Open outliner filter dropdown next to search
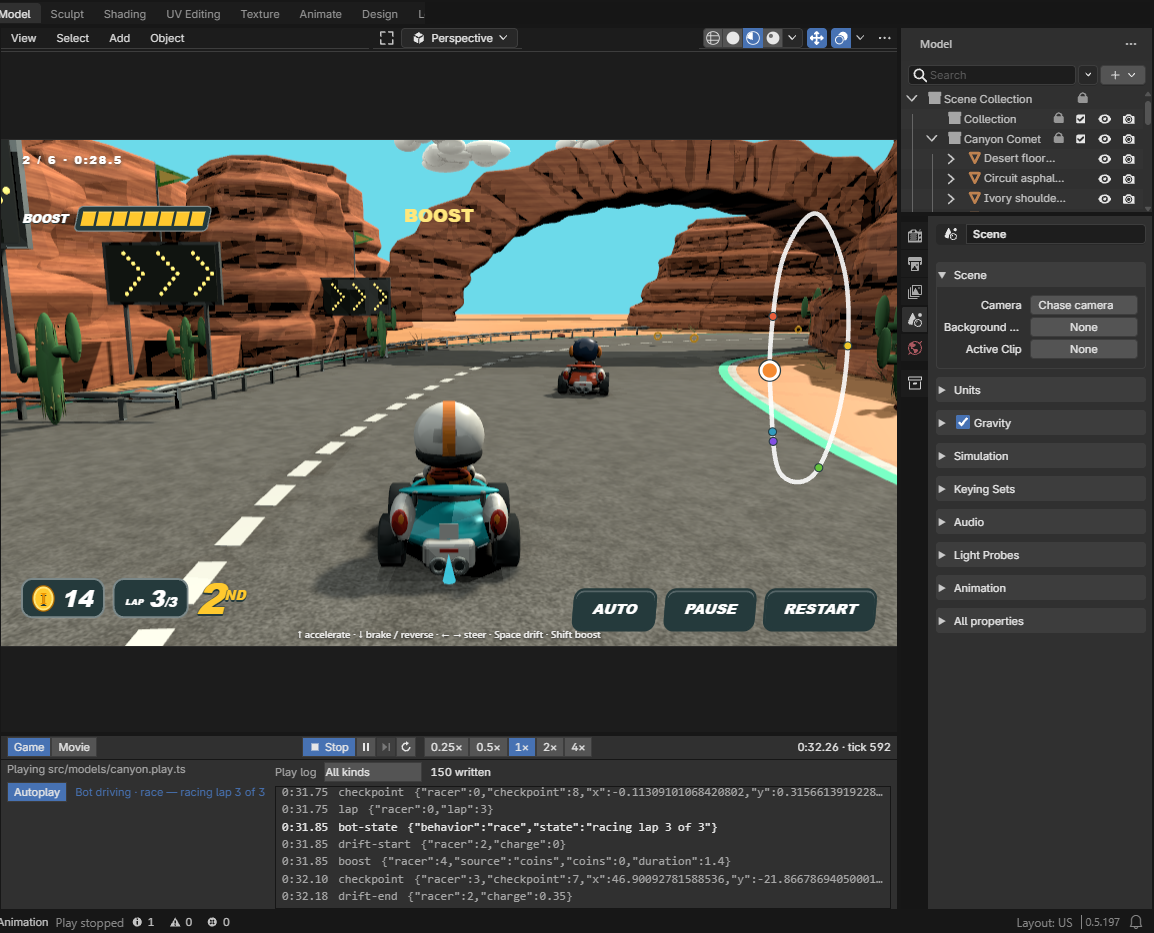Screen dimensions: 1154x933 [x=1088, y=75]
